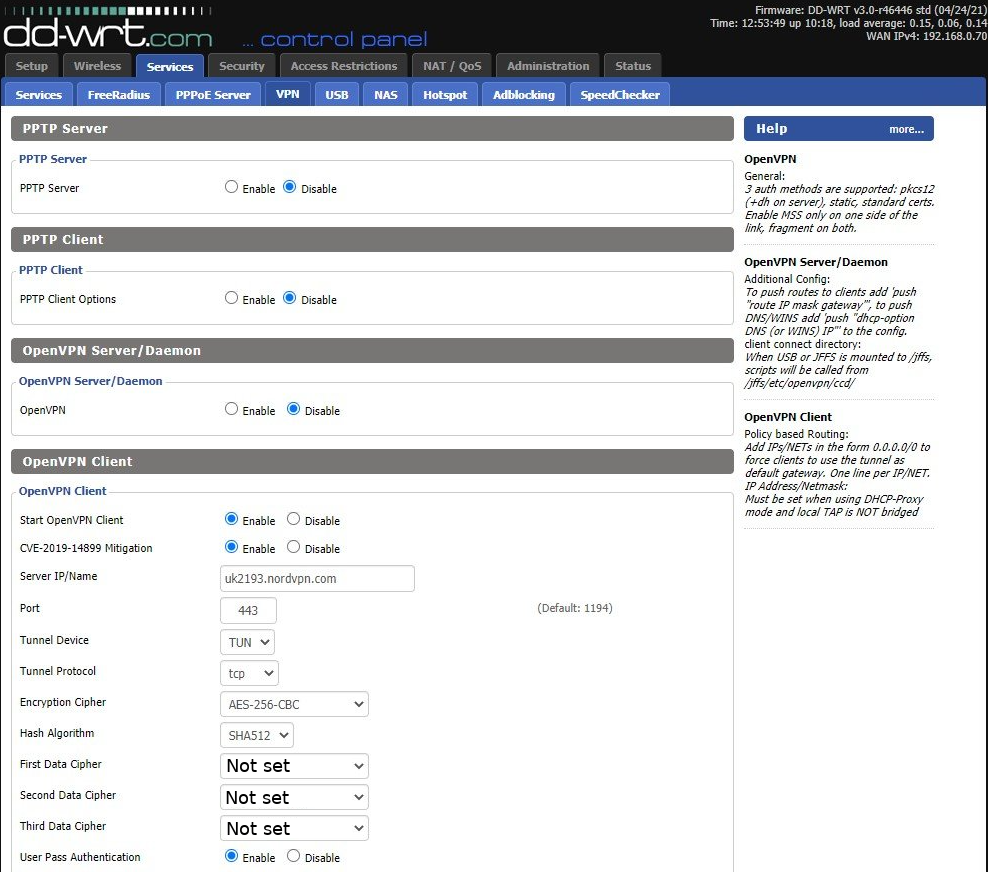The width and height of the screenshot is (988, 873).
Task: Open the Tunnel Device dropdown
Action: coord(247,642)
